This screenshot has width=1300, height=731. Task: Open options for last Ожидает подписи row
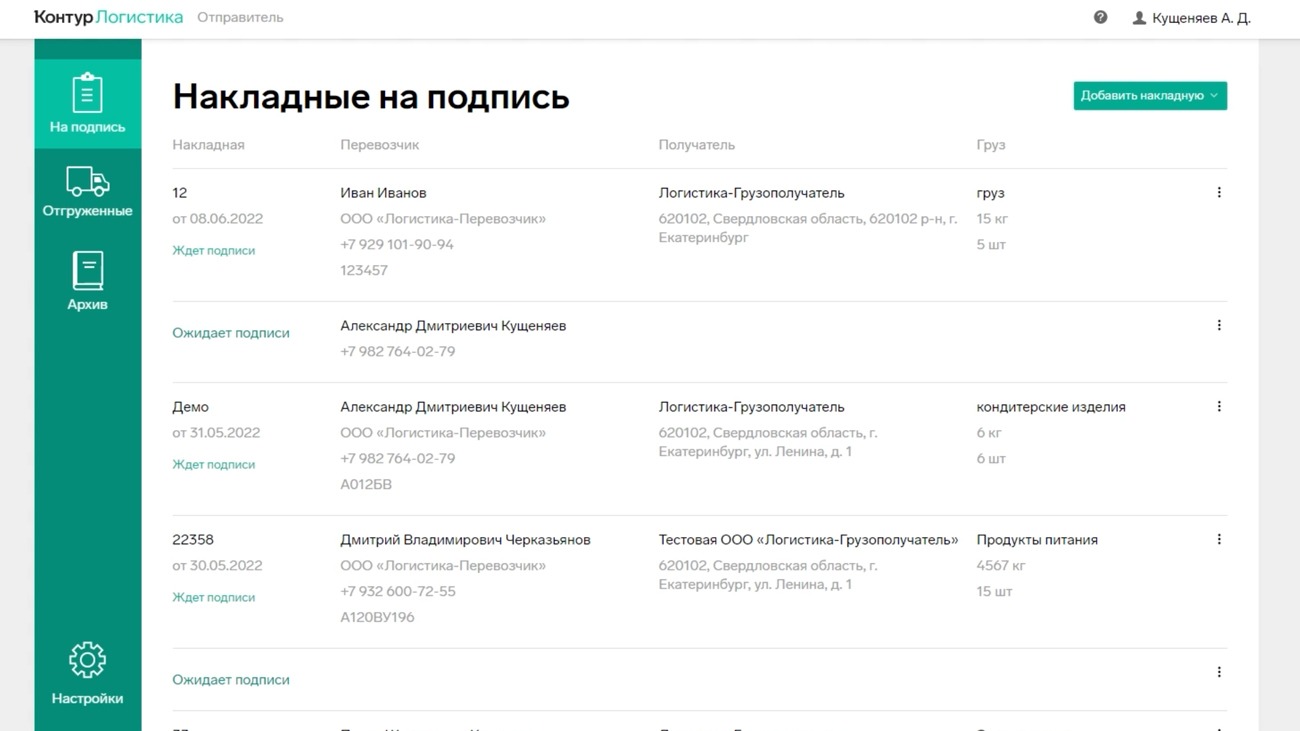pyautogui.click(x=1218, y=673)
